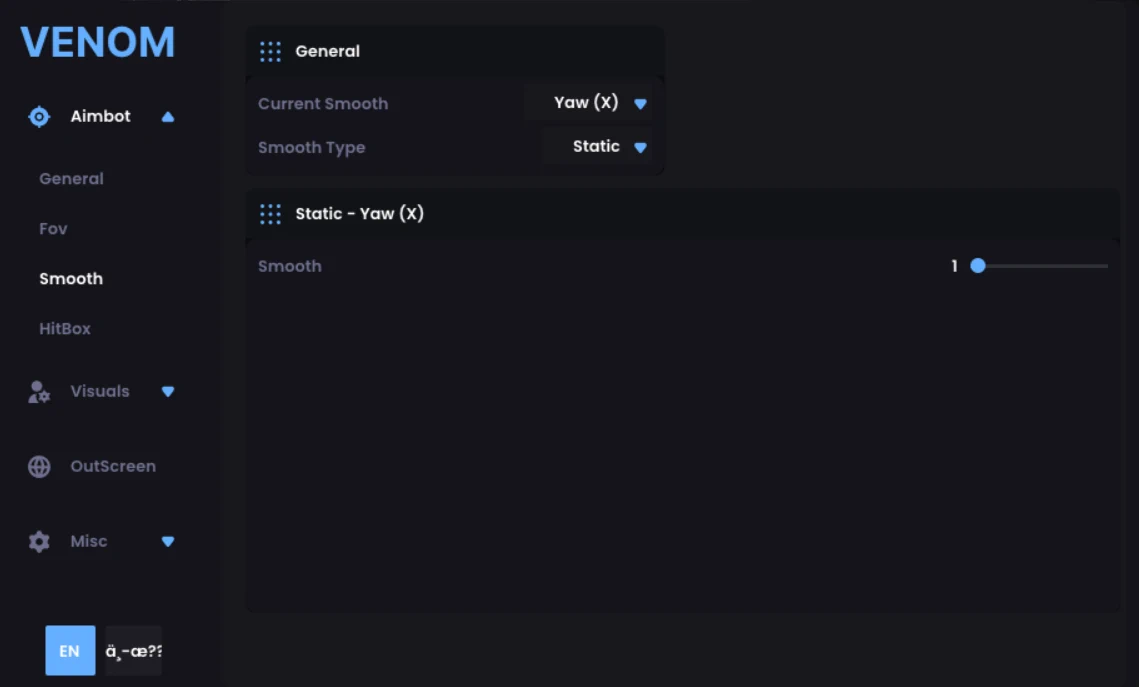Click the OutScreen globe icon
The width and height of the screenshot is (1139, 687).
[39, 466]
